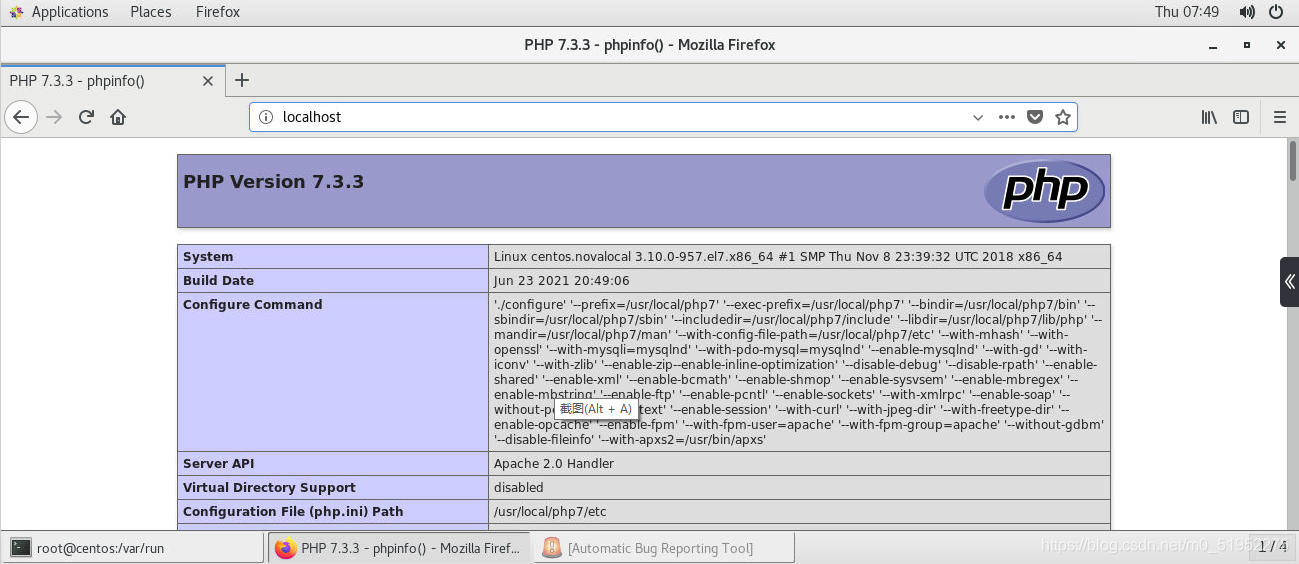
Task: Click the Linux centos.novalocal system value
Action: [778, 257]
